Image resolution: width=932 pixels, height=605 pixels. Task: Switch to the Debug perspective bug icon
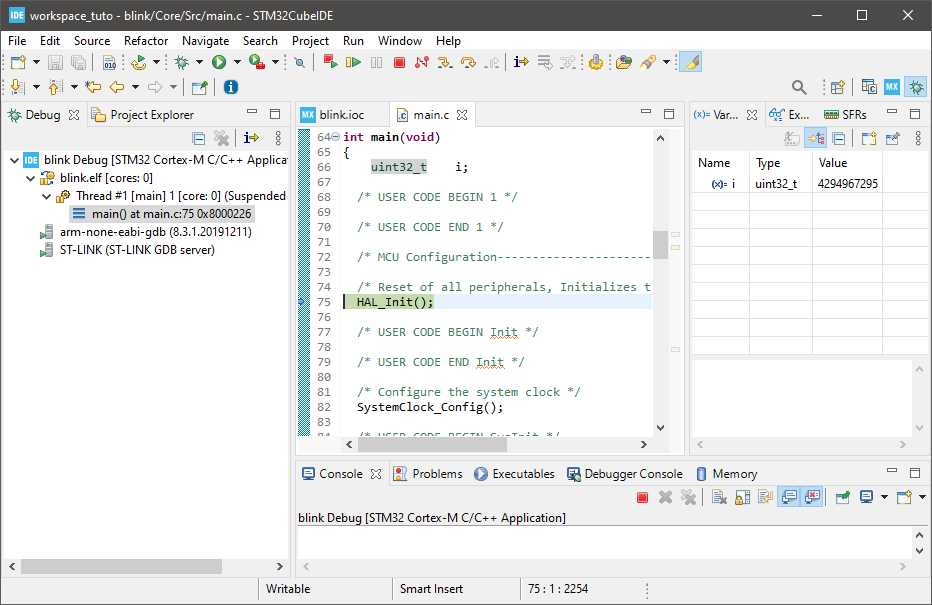pos(917,87)
